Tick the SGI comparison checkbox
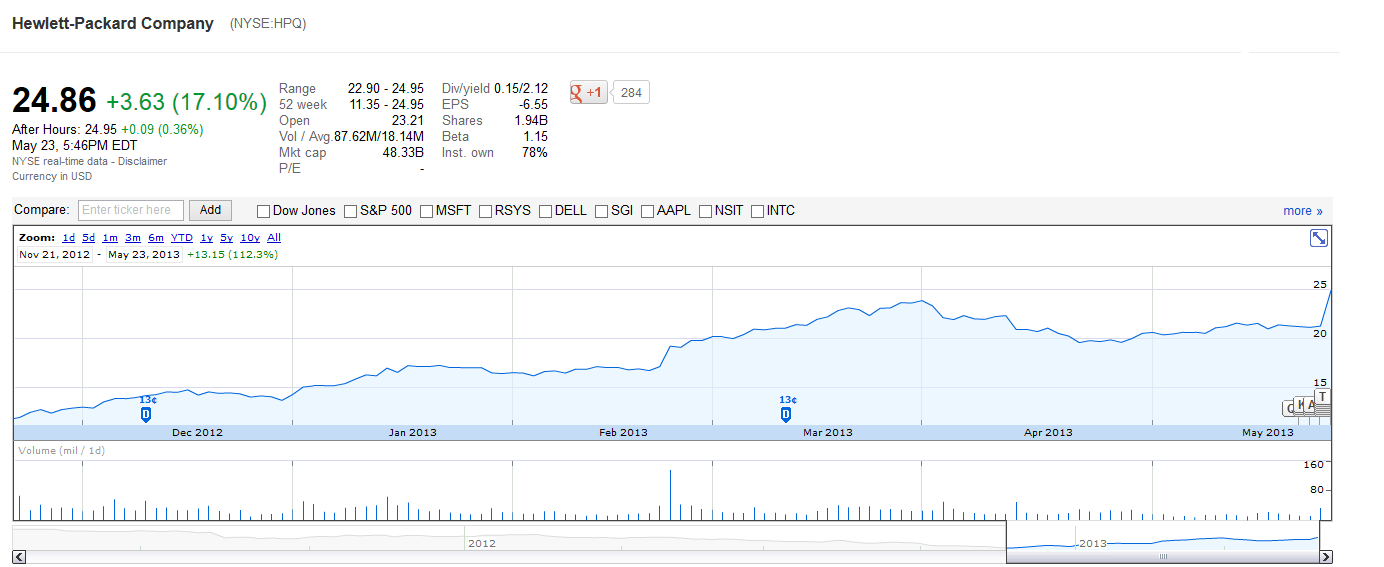The width and height of the screenshot is (1384, 567). point(601,211)
